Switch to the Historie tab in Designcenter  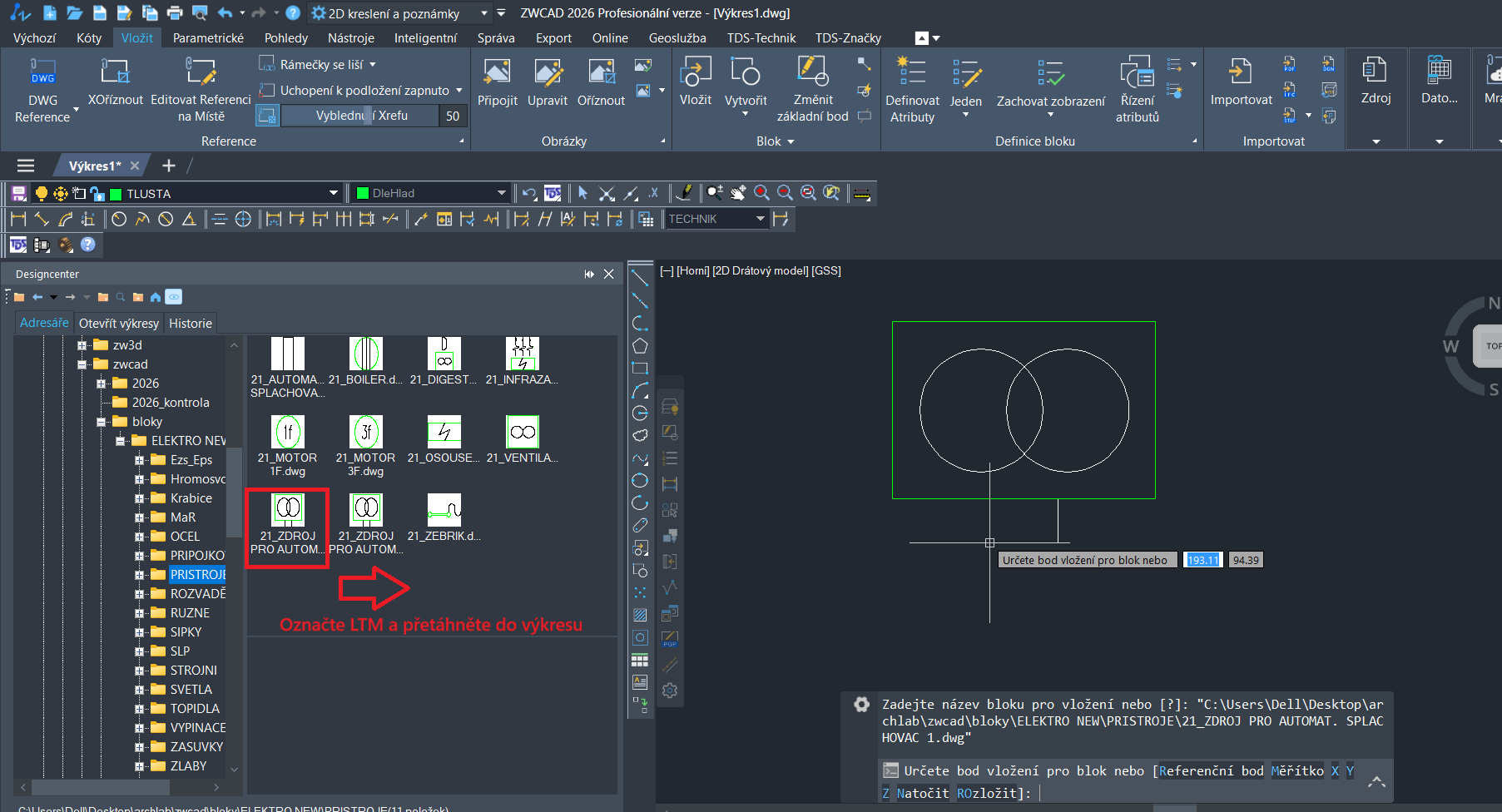tap(191, 324)
